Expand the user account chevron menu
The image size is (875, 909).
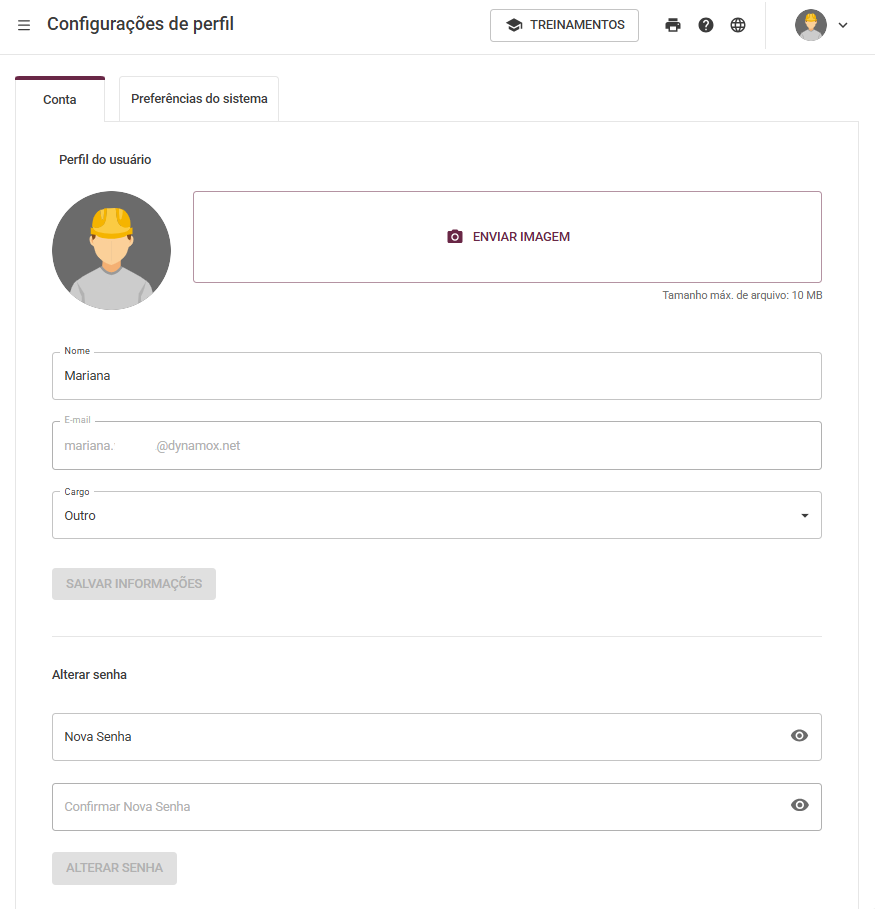tap(843, 25)
